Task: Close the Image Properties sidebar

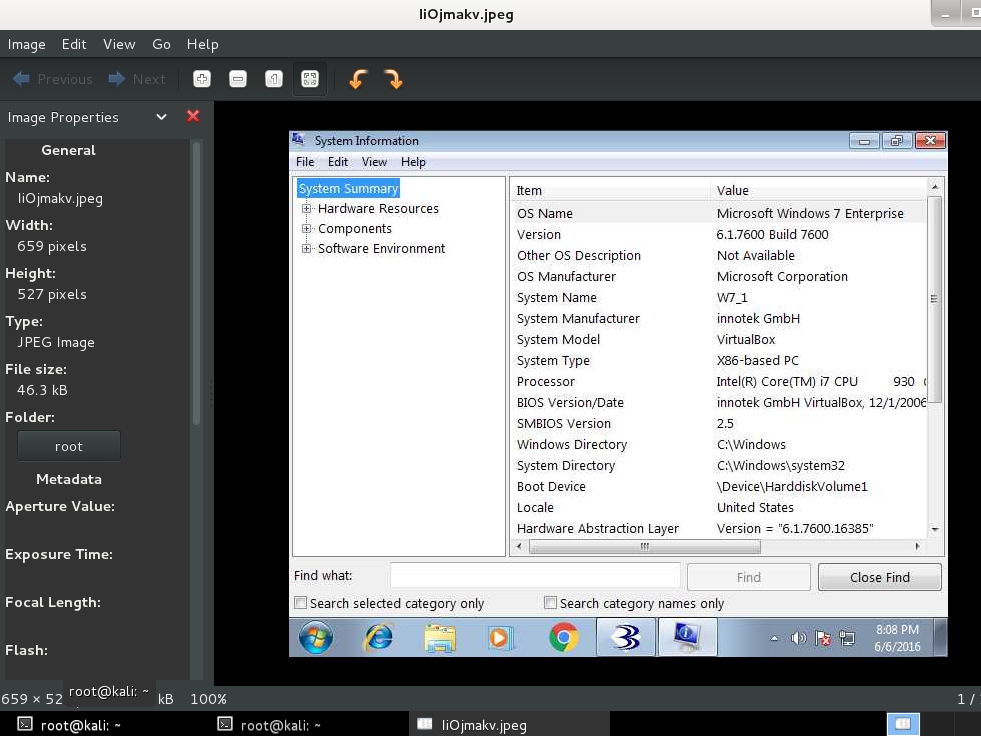Action: tap(193, 116)
